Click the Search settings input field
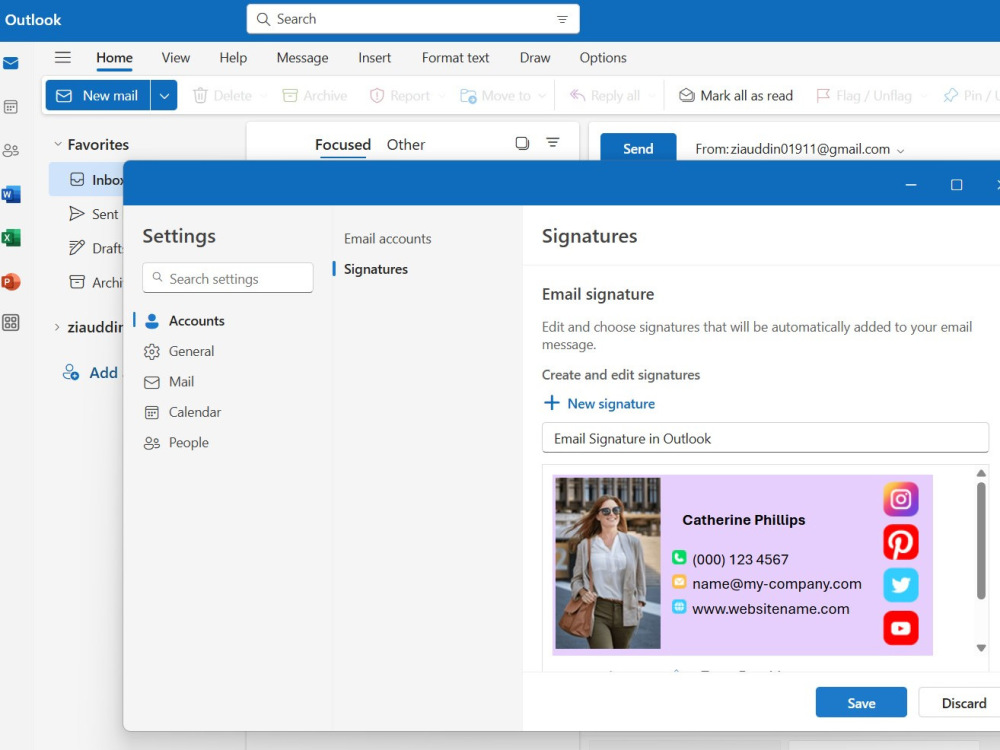This screenshot has width=1000, height=750. pos(228,278)
